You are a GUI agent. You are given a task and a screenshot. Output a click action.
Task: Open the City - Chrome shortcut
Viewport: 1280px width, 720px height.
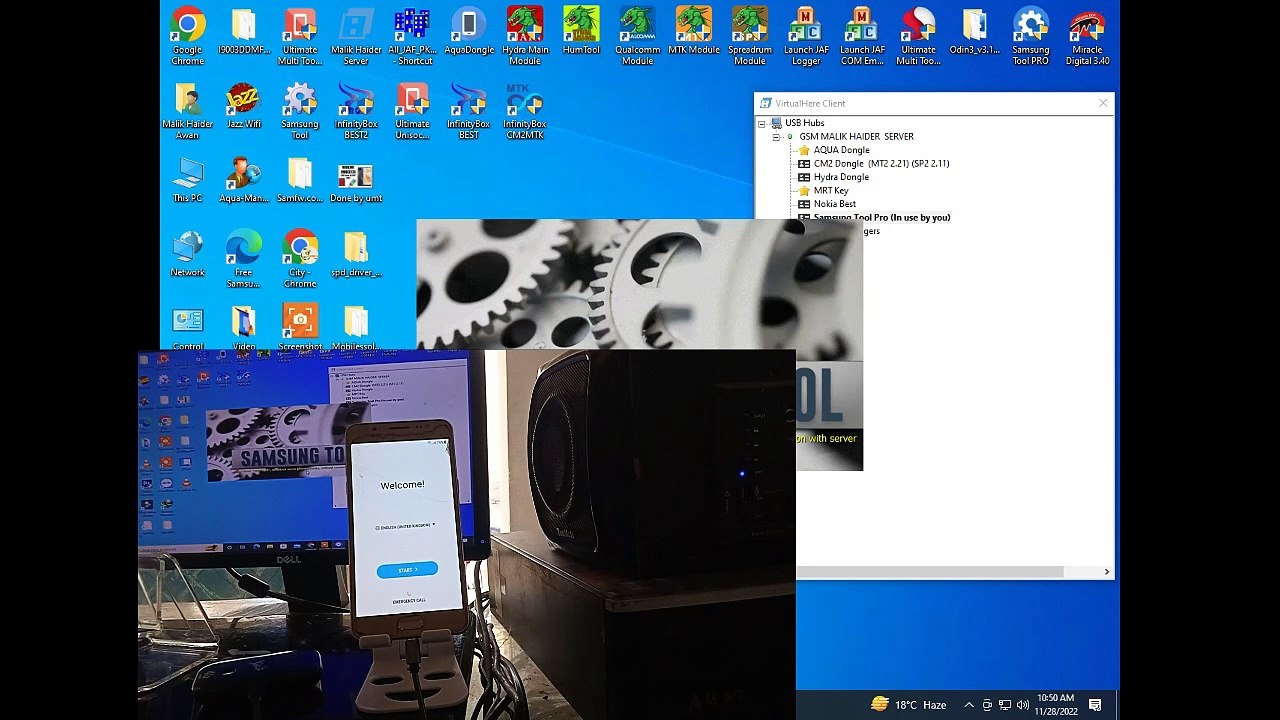pyautogui.click(x=299, y=258)
